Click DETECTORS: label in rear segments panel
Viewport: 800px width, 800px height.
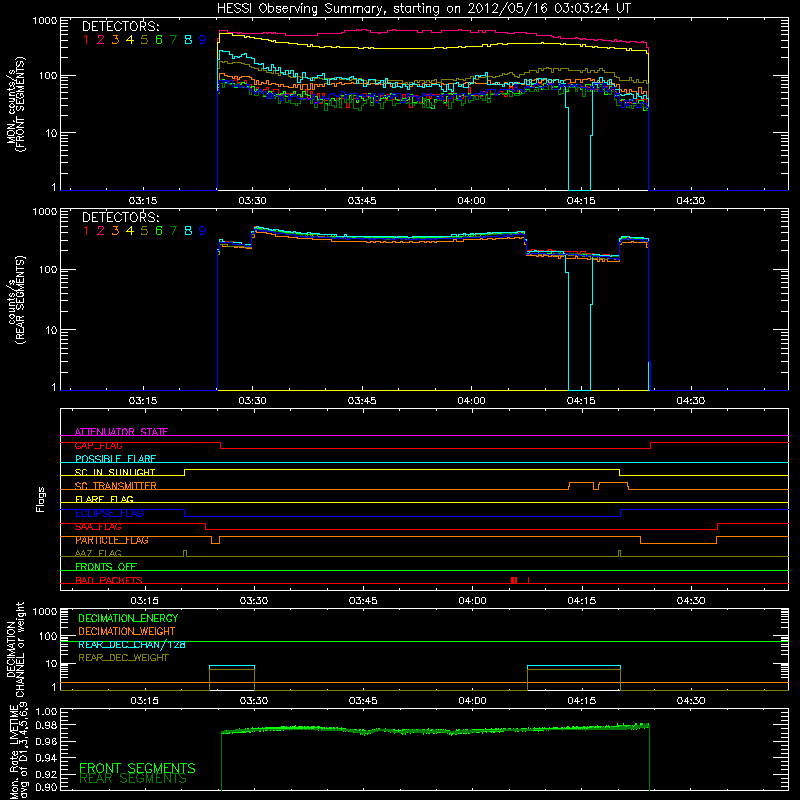(x=120, y=217)
